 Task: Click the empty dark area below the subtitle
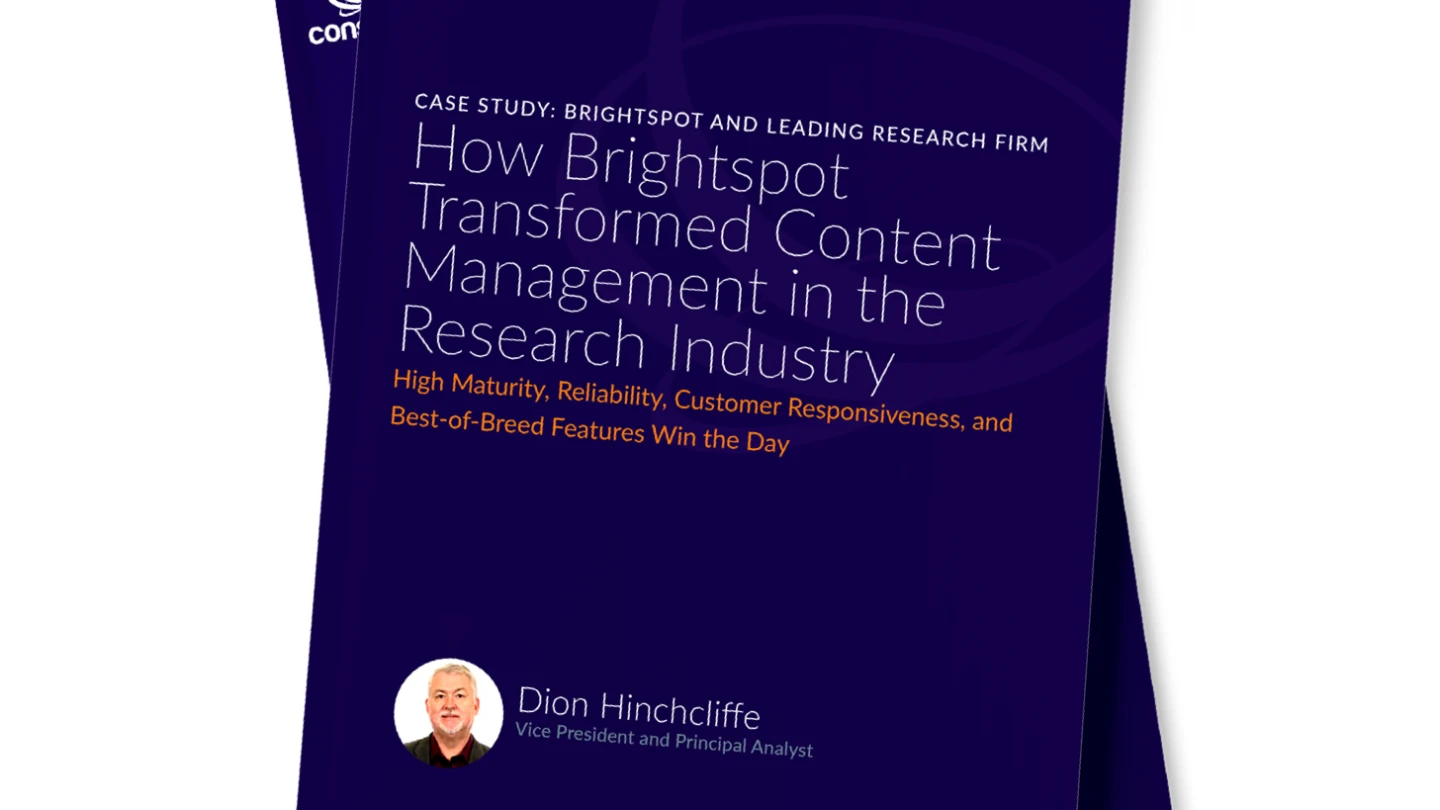pyautogui.click(x=700, y=560)
